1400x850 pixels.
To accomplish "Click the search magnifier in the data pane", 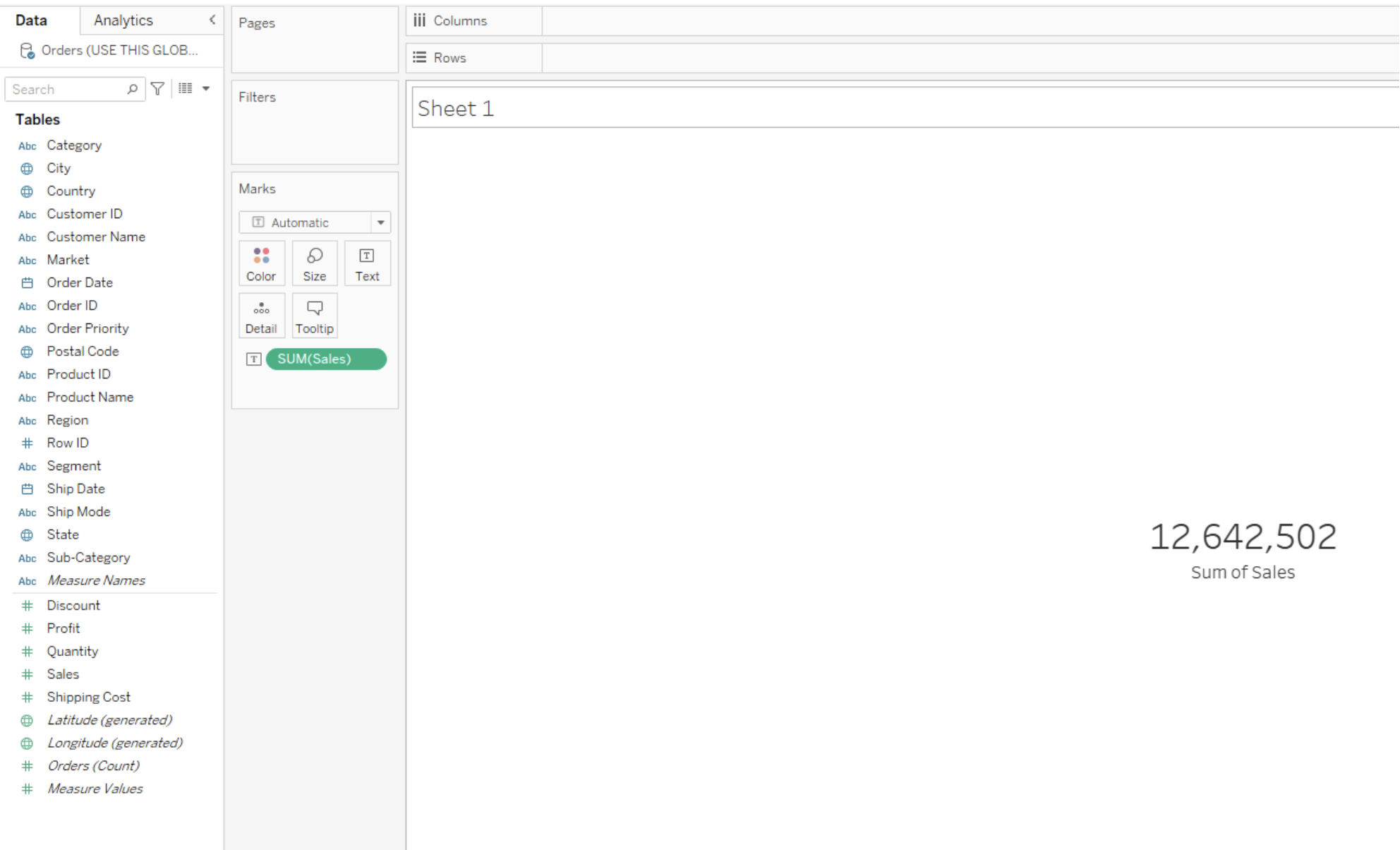I will [x=132, y=89].
